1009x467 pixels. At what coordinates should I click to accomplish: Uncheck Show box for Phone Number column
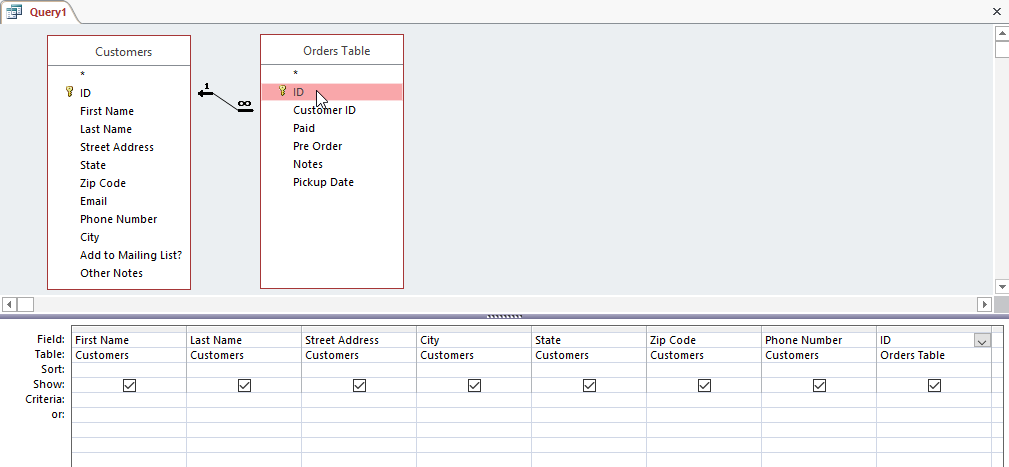[819, 385]
